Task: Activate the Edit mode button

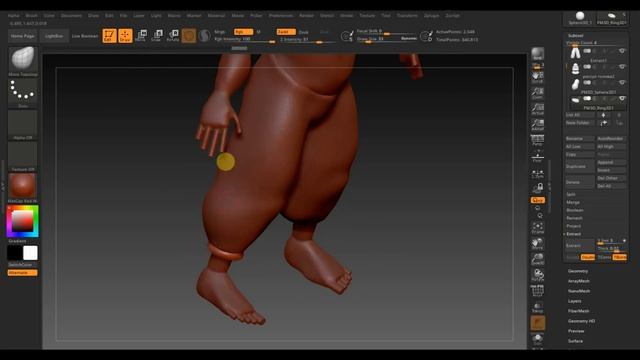Action: pos(109,36)
